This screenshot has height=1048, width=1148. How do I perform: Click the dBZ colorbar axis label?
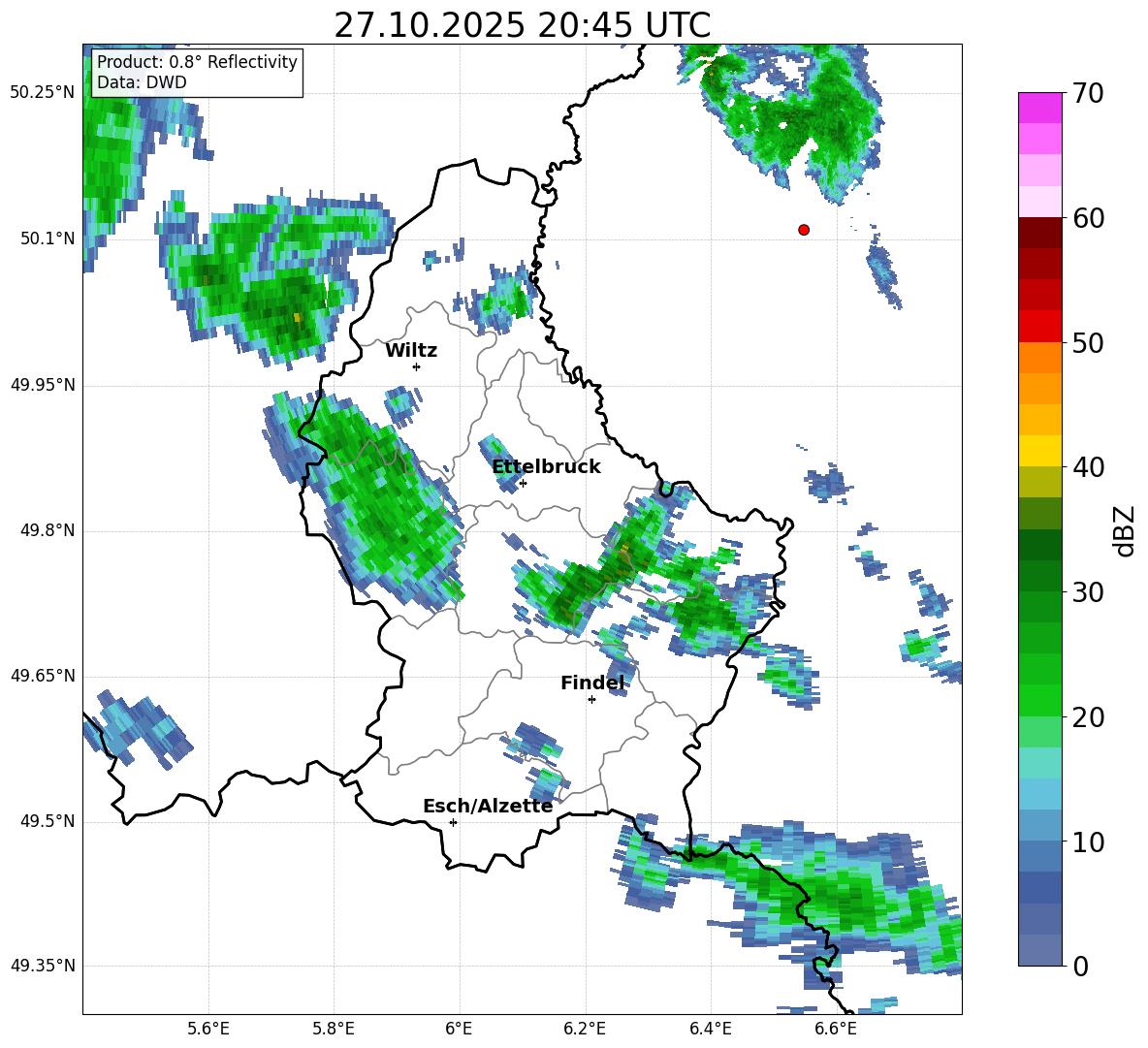tap(1125, 530)
